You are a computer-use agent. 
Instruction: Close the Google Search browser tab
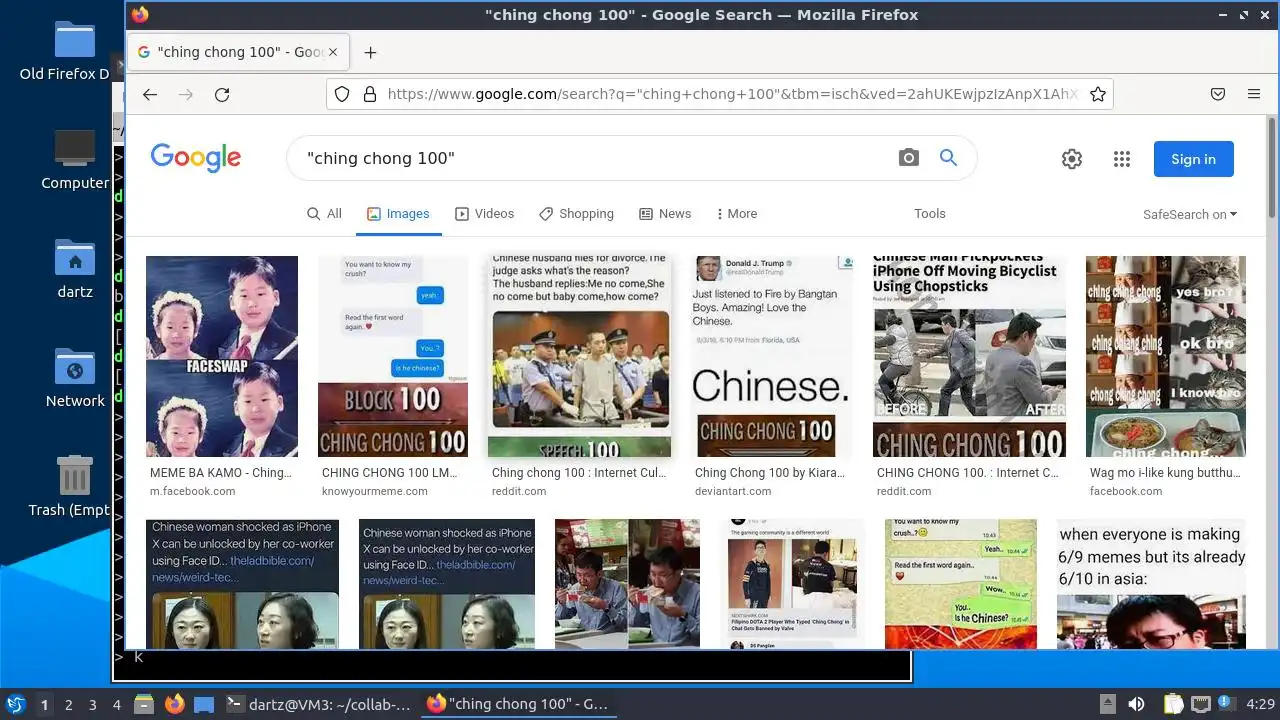pos(333,52)
